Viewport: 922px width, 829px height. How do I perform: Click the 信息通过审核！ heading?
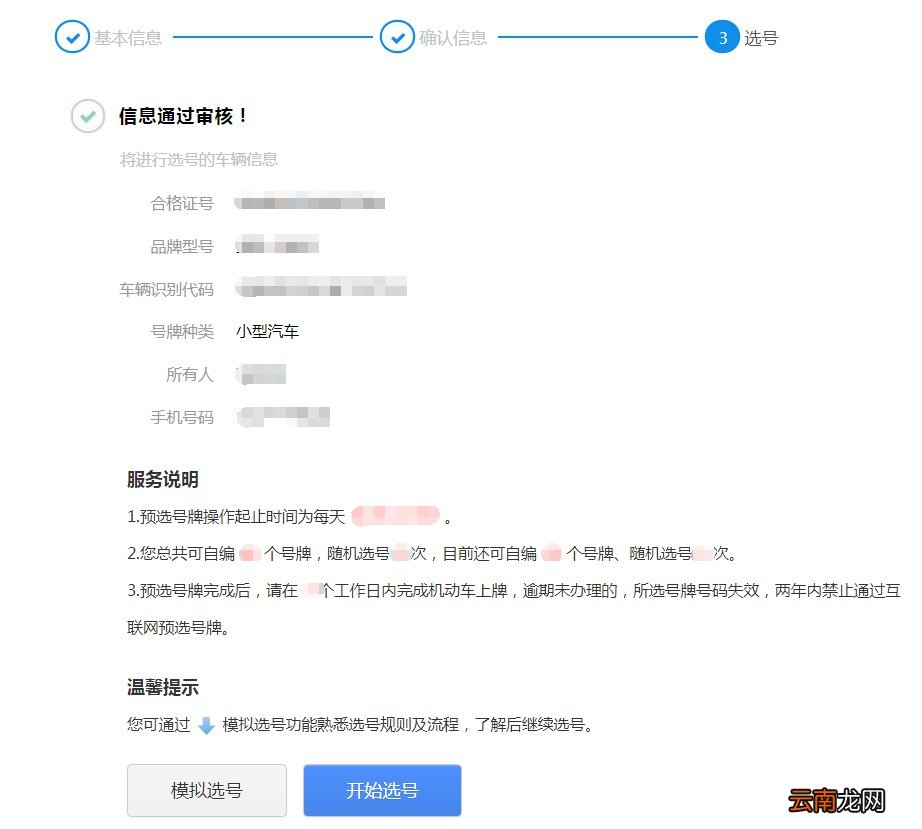click(x=183, y=116)
